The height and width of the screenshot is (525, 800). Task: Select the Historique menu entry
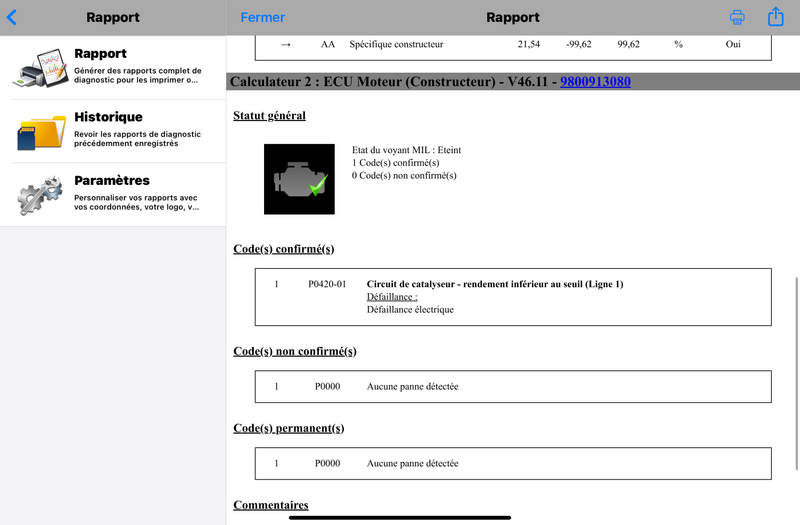(113, 132)
